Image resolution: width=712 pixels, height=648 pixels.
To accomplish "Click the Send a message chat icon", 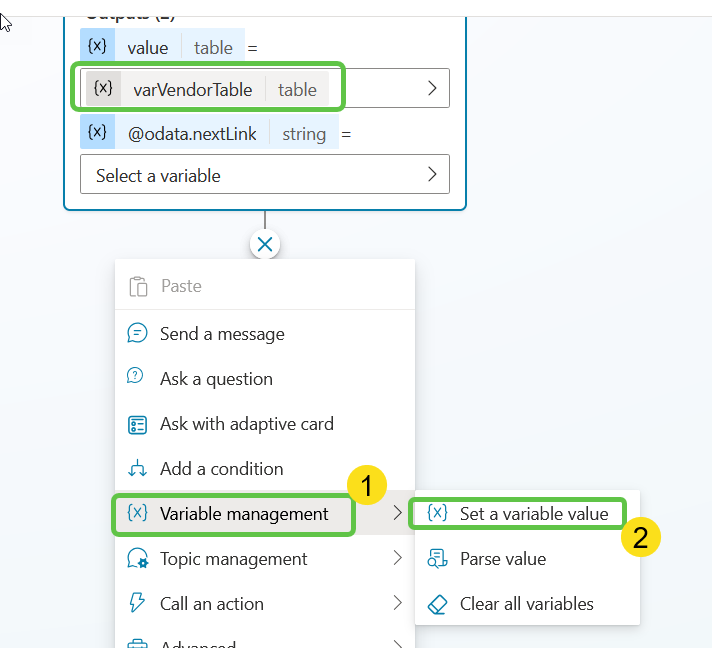I will tap(138, 334).
